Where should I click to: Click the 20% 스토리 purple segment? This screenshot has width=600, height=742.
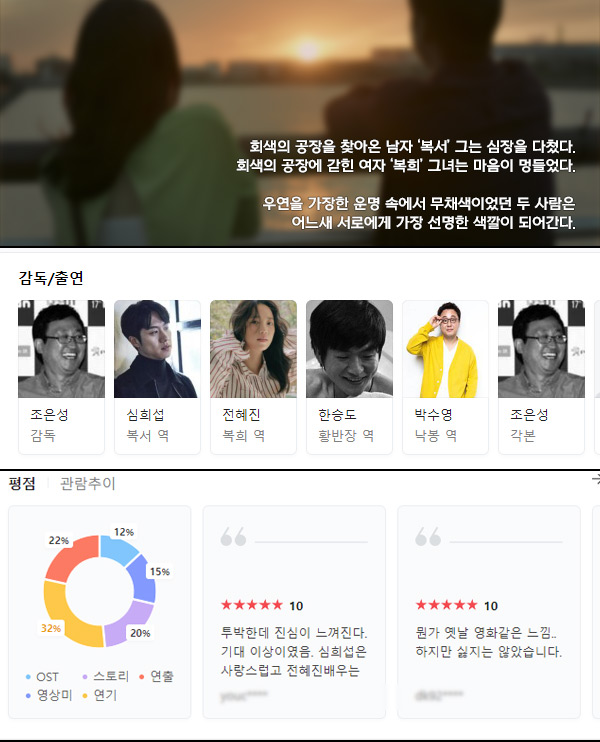(x=129, y=624)
